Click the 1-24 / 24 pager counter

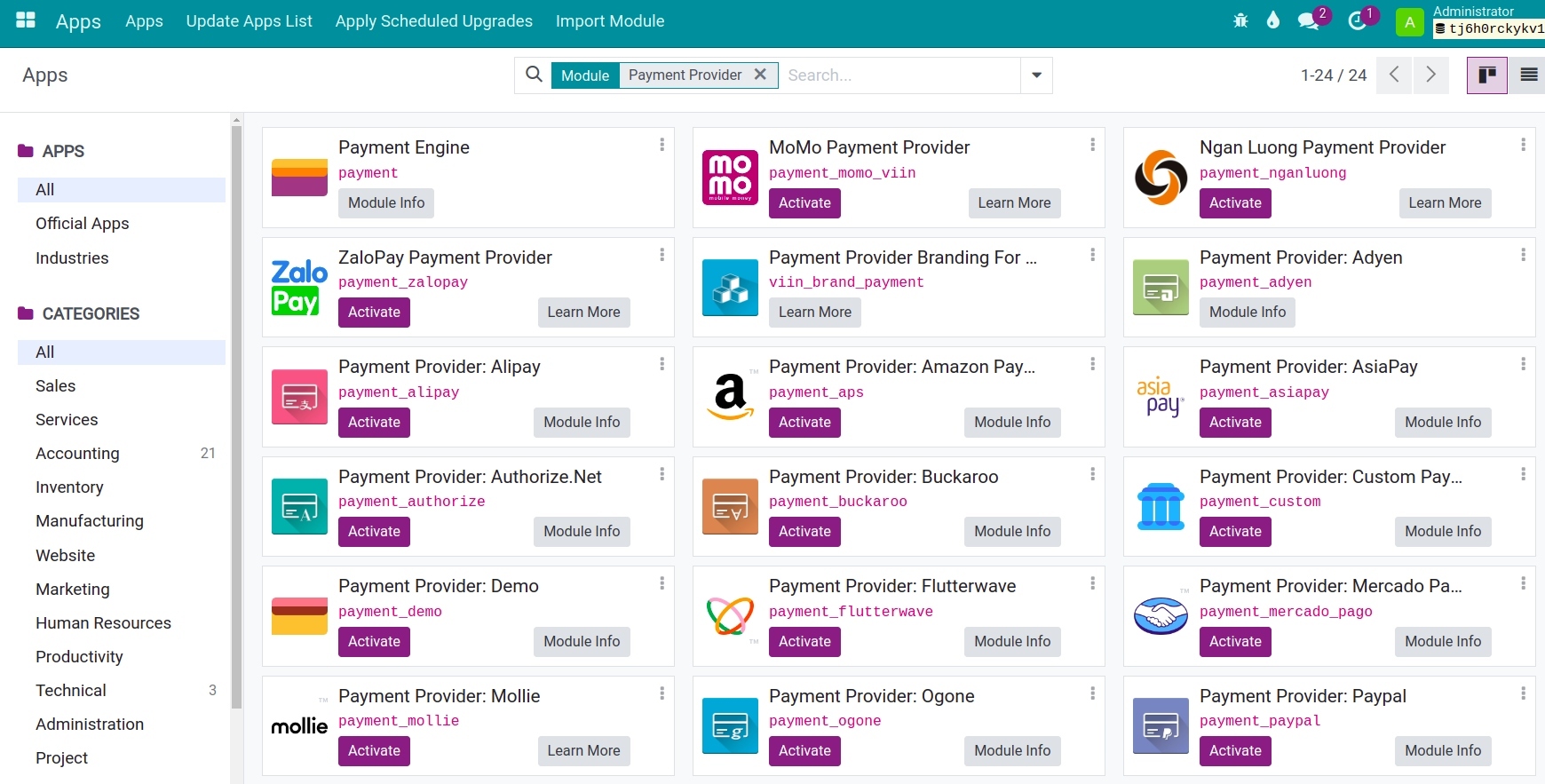click(1333, 75)
